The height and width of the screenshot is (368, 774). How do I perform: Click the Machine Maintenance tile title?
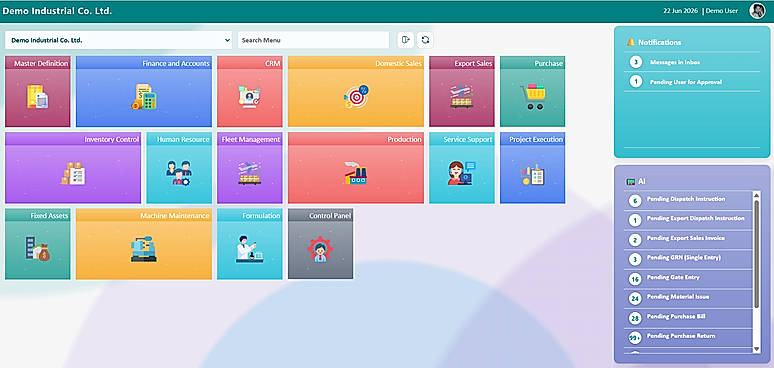click(175, 216)
